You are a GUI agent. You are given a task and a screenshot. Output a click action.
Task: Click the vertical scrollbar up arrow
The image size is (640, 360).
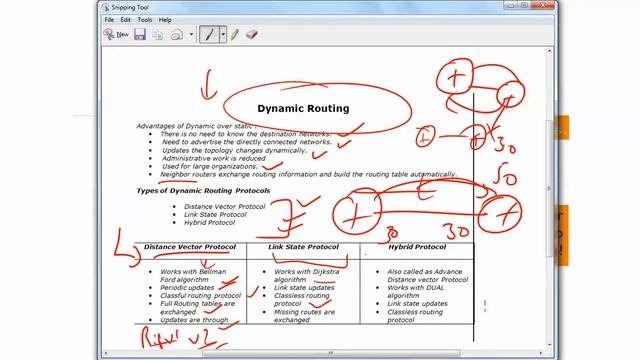point(549,51)
